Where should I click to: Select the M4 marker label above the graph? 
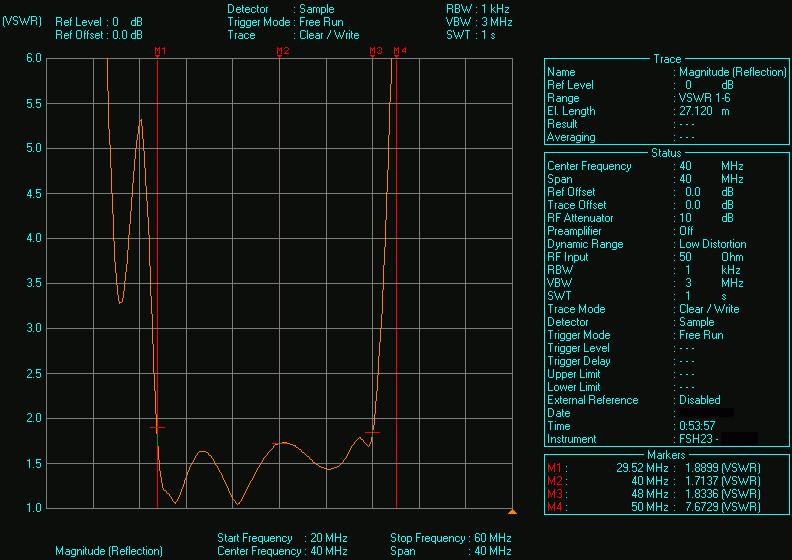tap(399, 50)
